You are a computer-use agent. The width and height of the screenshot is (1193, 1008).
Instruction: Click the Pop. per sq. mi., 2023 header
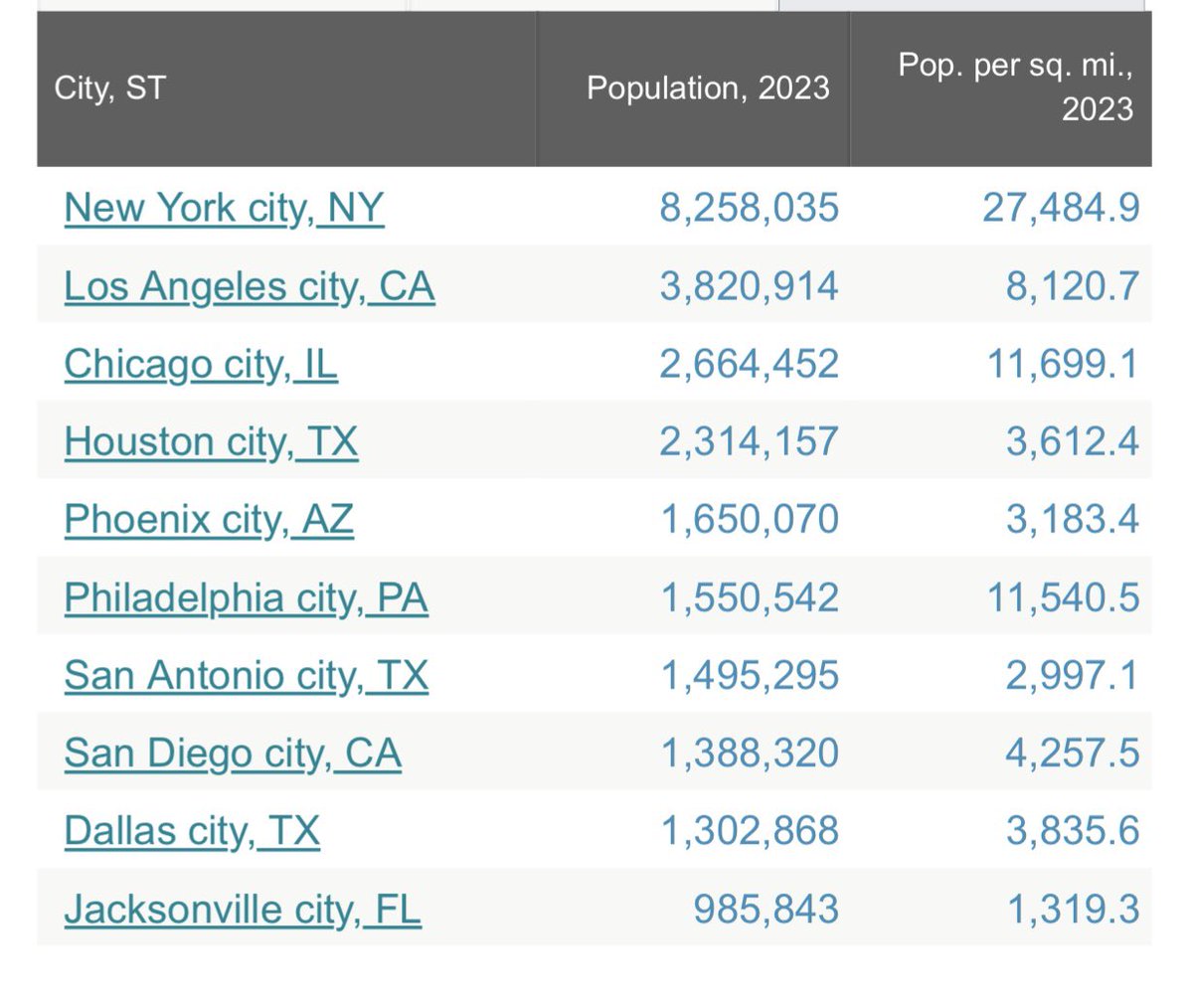(1000, 88)
